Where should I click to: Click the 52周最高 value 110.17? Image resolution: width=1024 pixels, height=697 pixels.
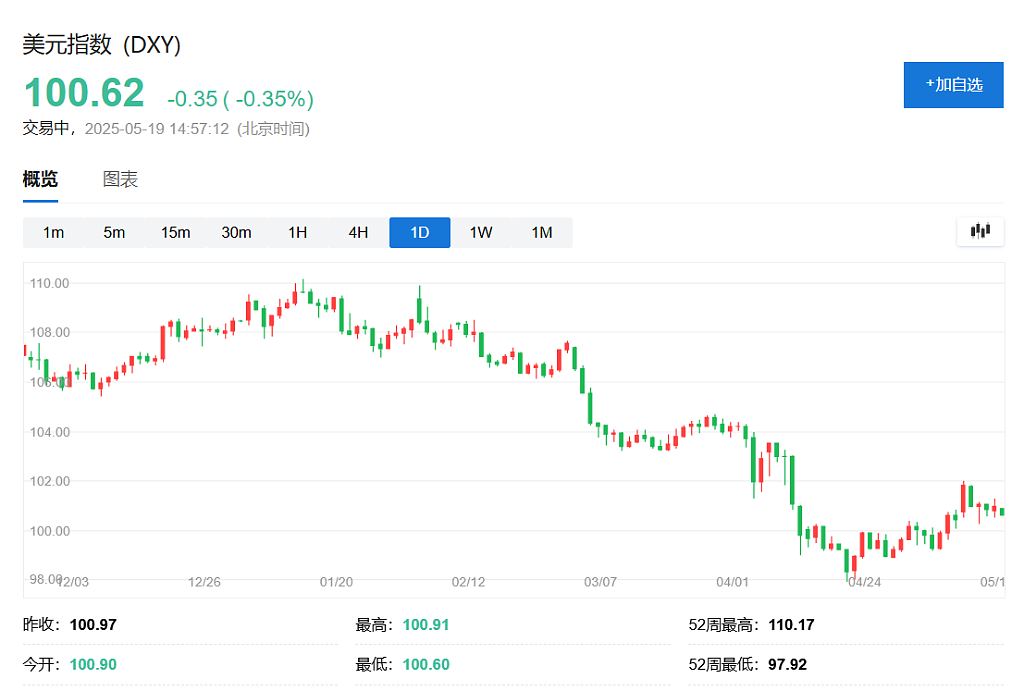792,625
